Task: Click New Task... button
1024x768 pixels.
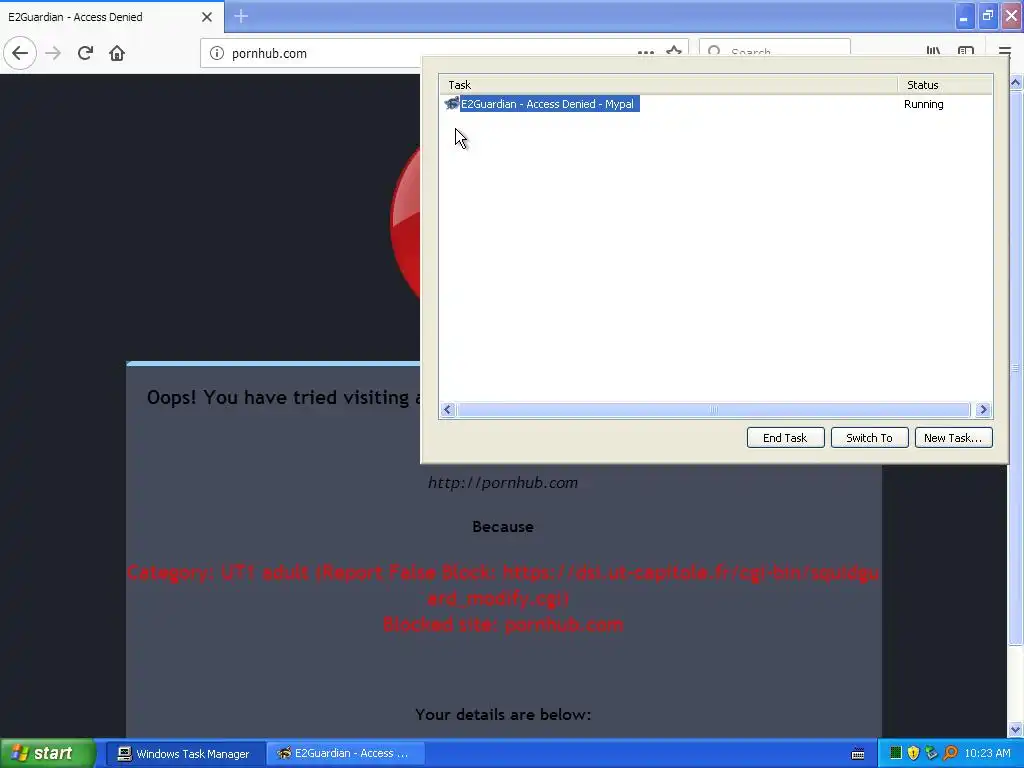Action: point(953,438)
